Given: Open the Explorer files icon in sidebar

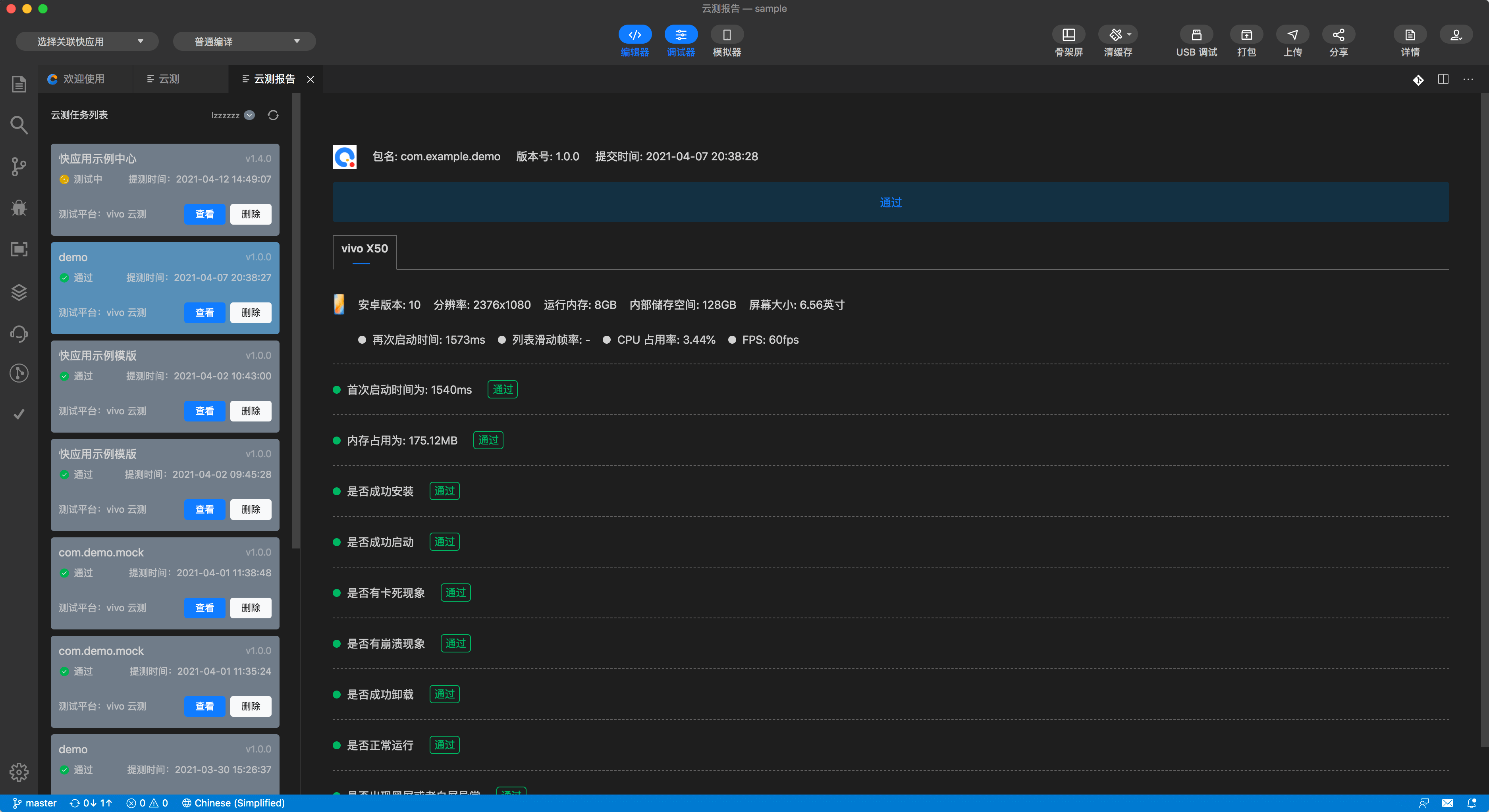Looking at the screenshot, I should pyautogui.click(x=19, y=85).
